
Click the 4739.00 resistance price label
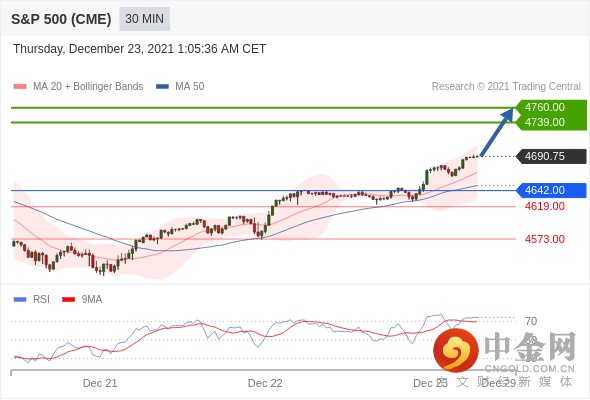tap(544, 122)
